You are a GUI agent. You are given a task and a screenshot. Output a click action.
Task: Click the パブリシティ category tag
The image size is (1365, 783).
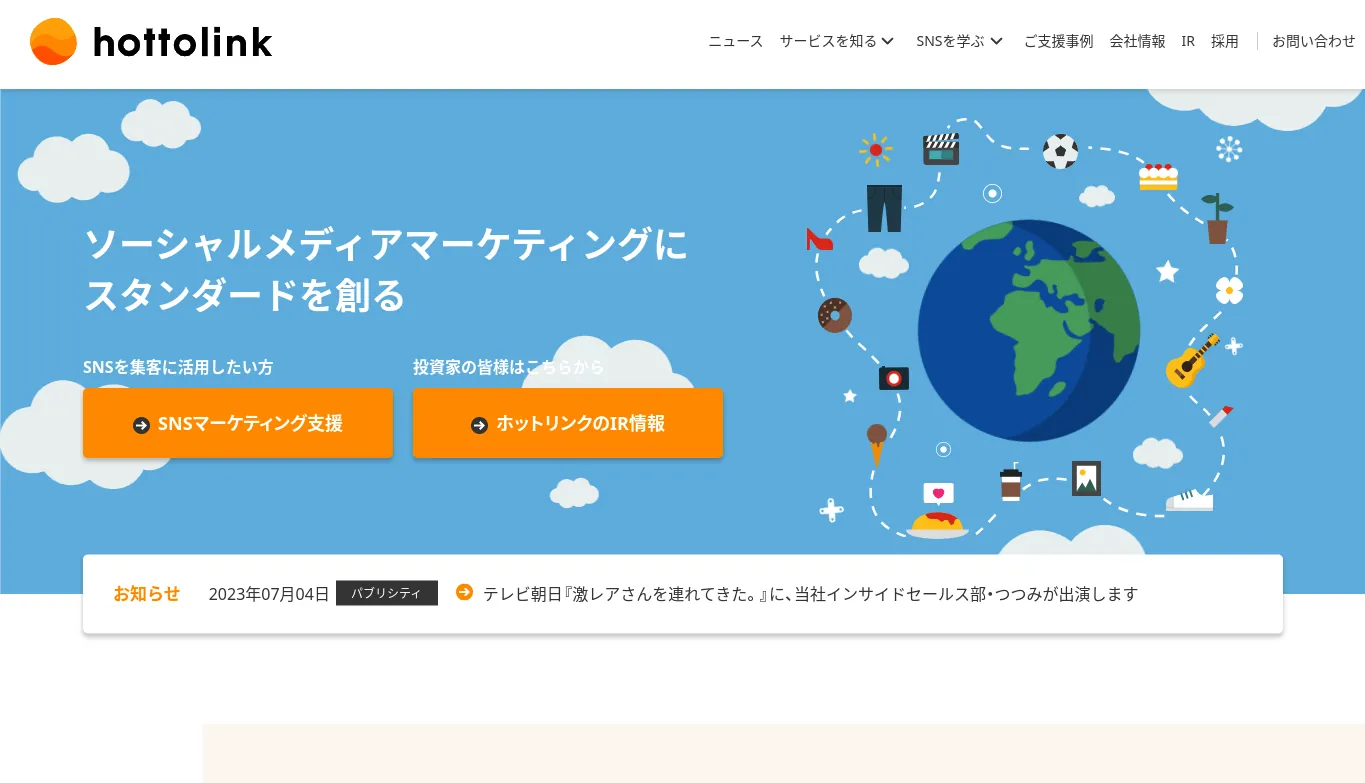point(387,593)
